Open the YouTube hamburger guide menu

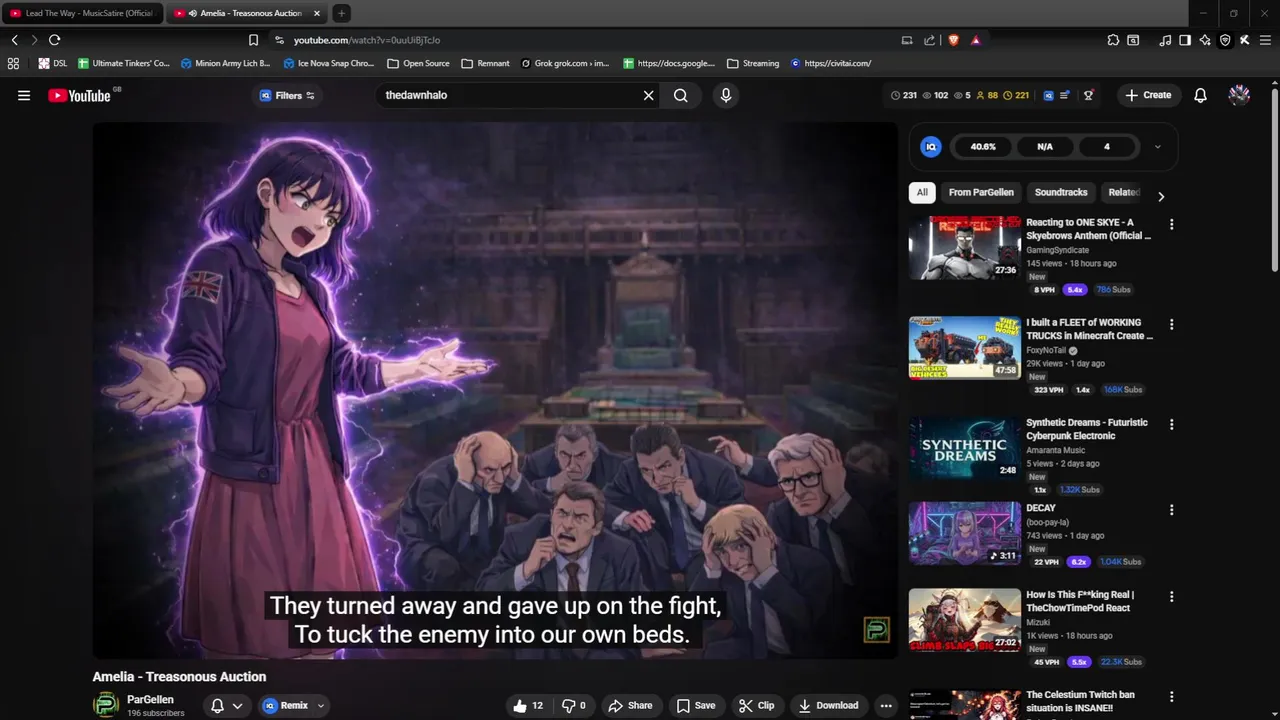[x=24, y=95]
